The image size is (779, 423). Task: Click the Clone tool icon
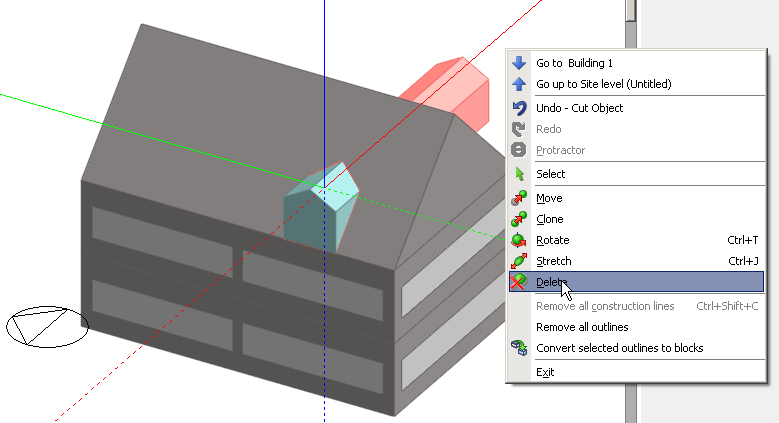pos(518,219)
